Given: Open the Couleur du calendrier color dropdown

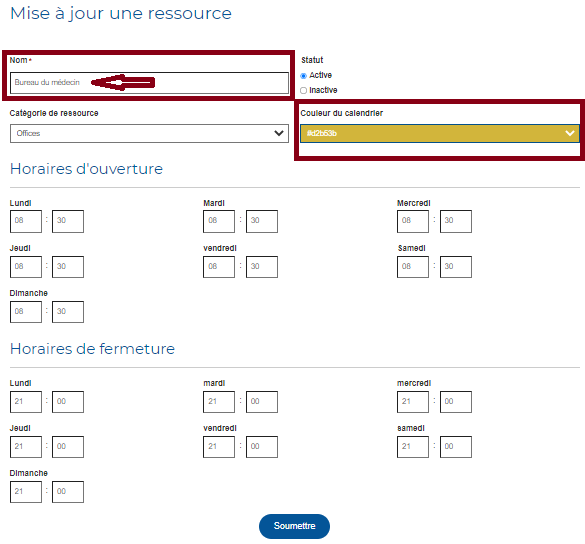Looking at the screenshot, I should (440, 134).
